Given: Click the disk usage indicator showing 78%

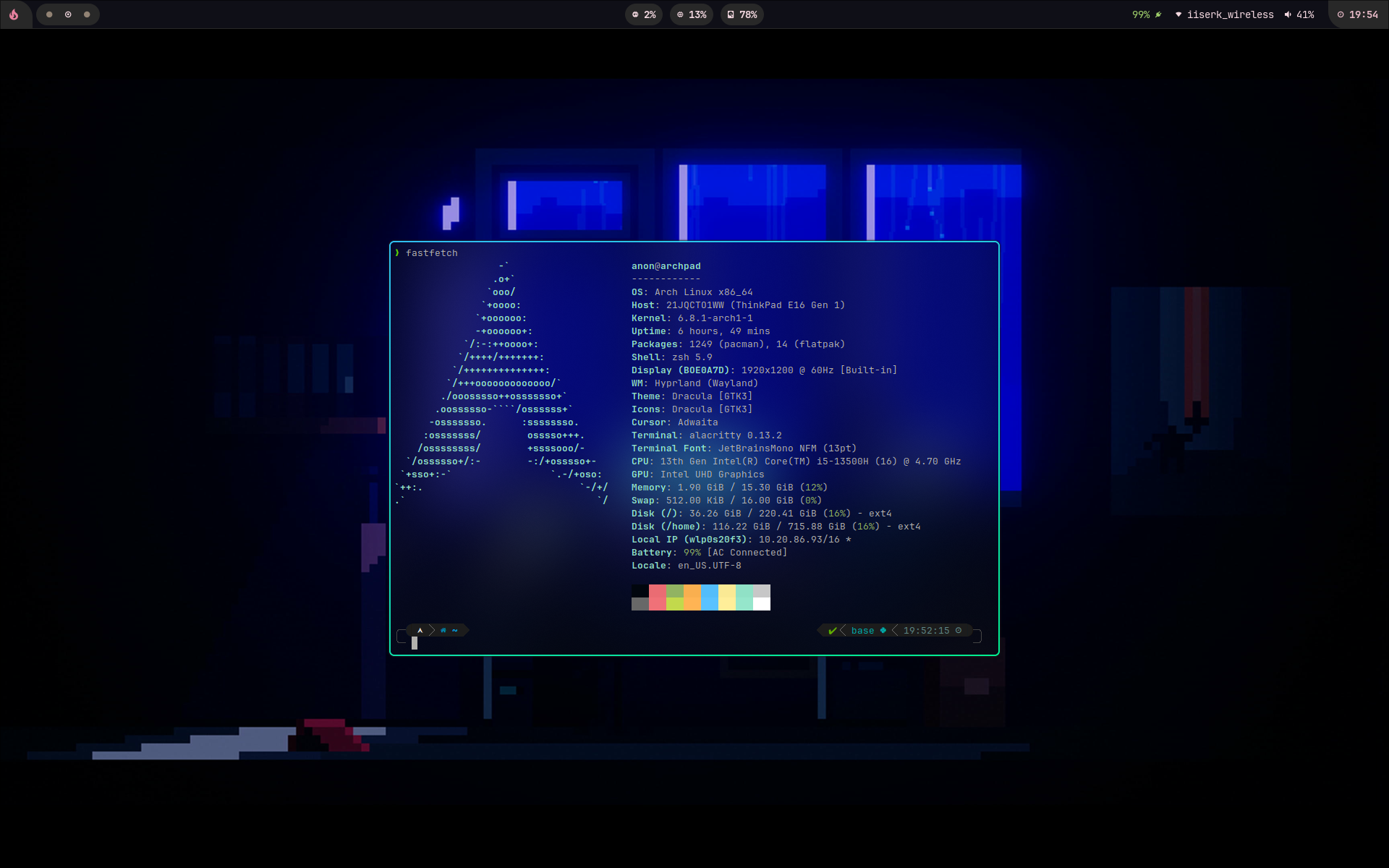Looking at the screenshot, I should (x=742, y=14).
